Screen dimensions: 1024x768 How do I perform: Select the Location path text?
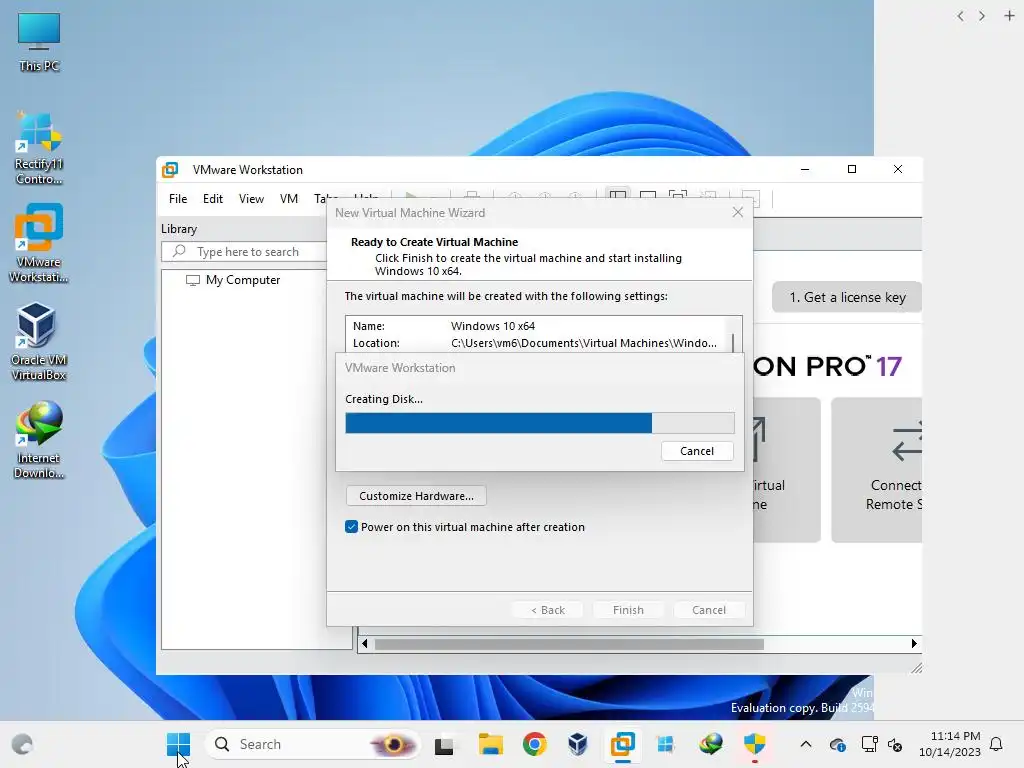pyautogui.click(x=584, y=343)
